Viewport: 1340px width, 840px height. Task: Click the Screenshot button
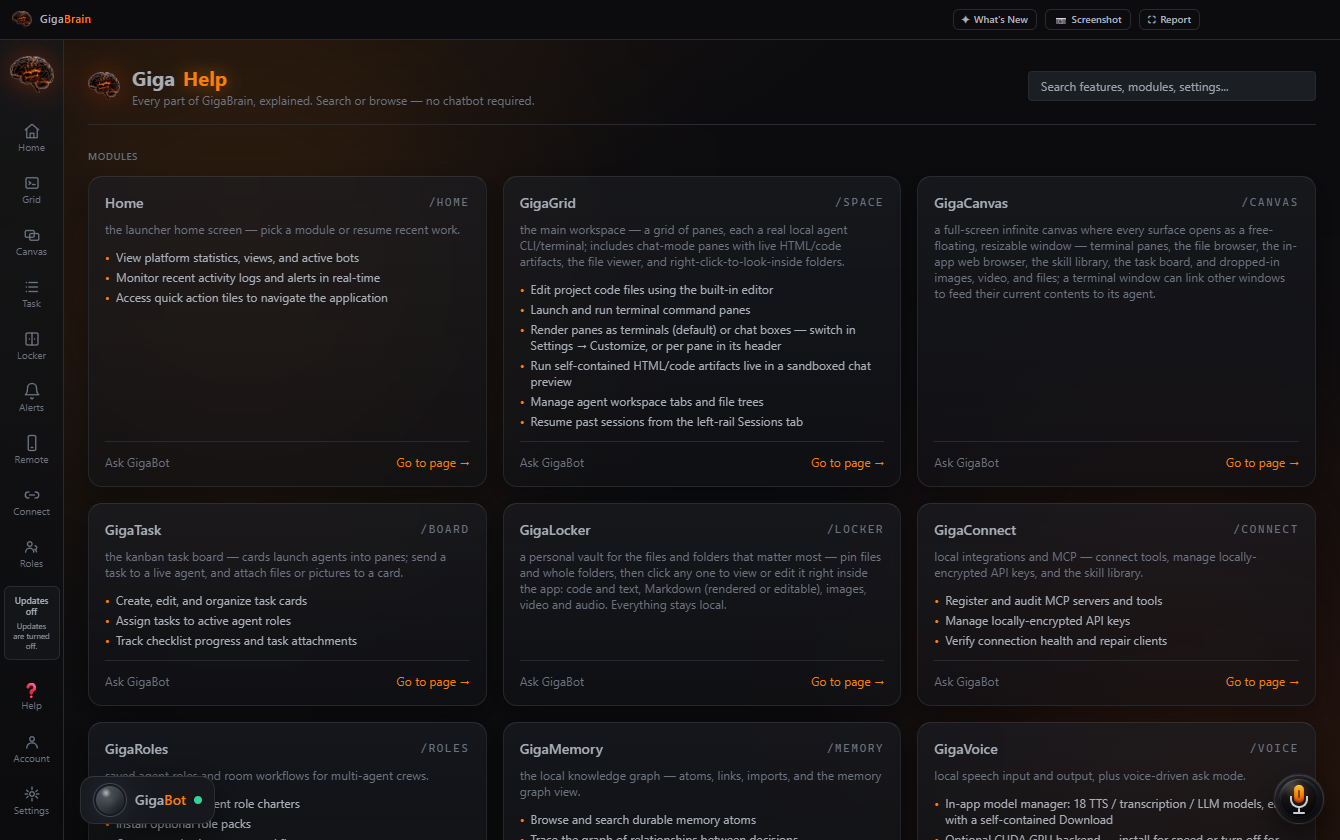1088,19
